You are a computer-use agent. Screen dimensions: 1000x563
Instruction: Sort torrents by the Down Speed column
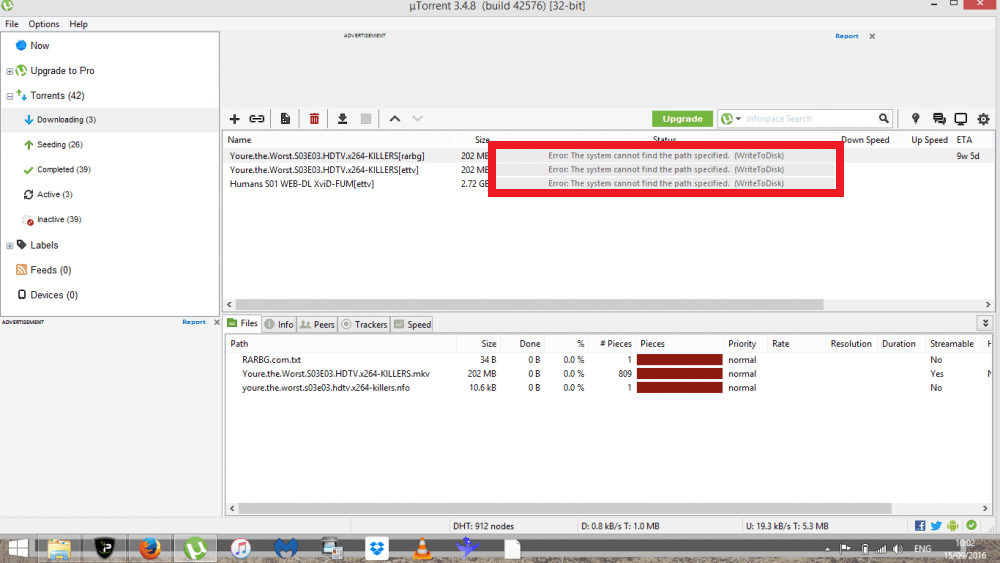point(864,140)
